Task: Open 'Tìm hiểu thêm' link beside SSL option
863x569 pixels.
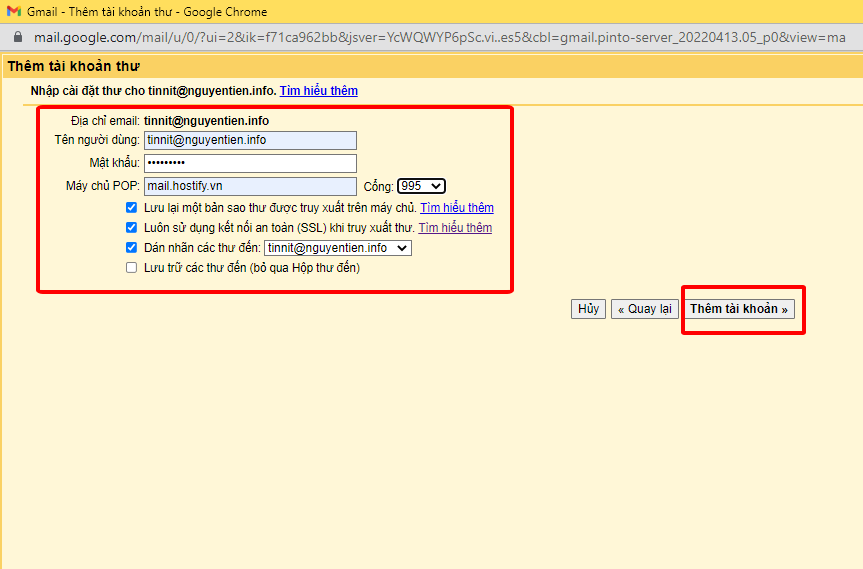Action: [x=455, y=227]
